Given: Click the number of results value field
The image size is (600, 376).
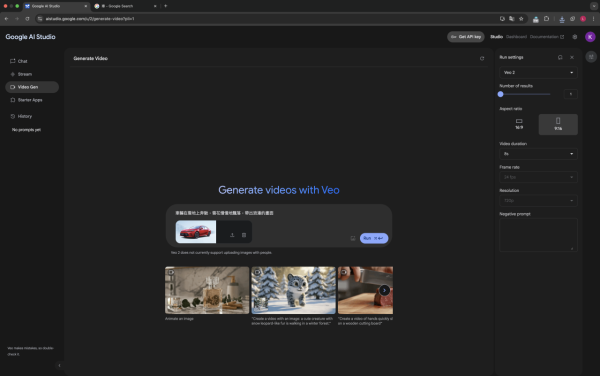Looking at the screenshot, I should (571, 94).
